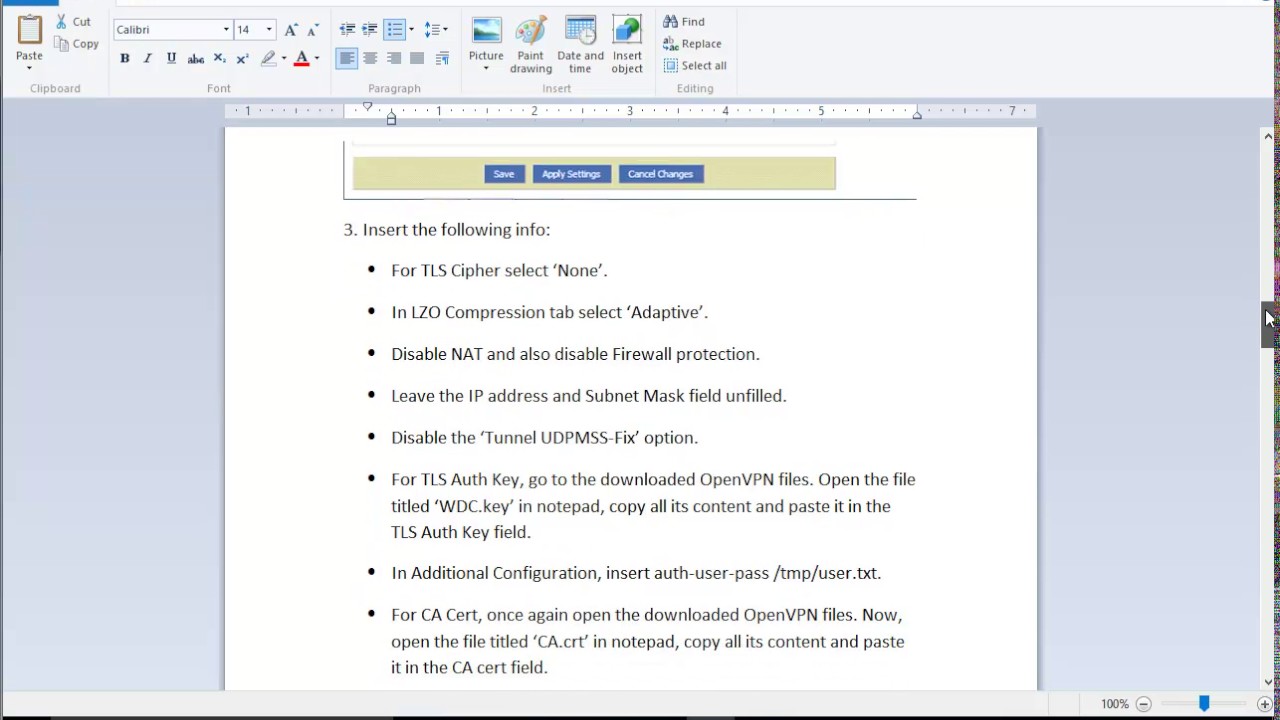The height and width of the screenshot is (720, 1280).
Task: Cut the selected text
Action: [73, 21]
